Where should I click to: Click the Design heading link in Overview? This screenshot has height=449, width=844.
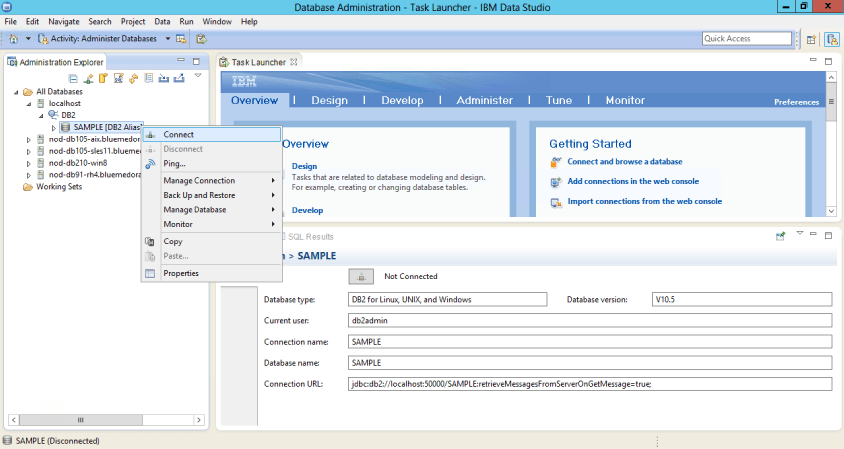click(304, 166)
